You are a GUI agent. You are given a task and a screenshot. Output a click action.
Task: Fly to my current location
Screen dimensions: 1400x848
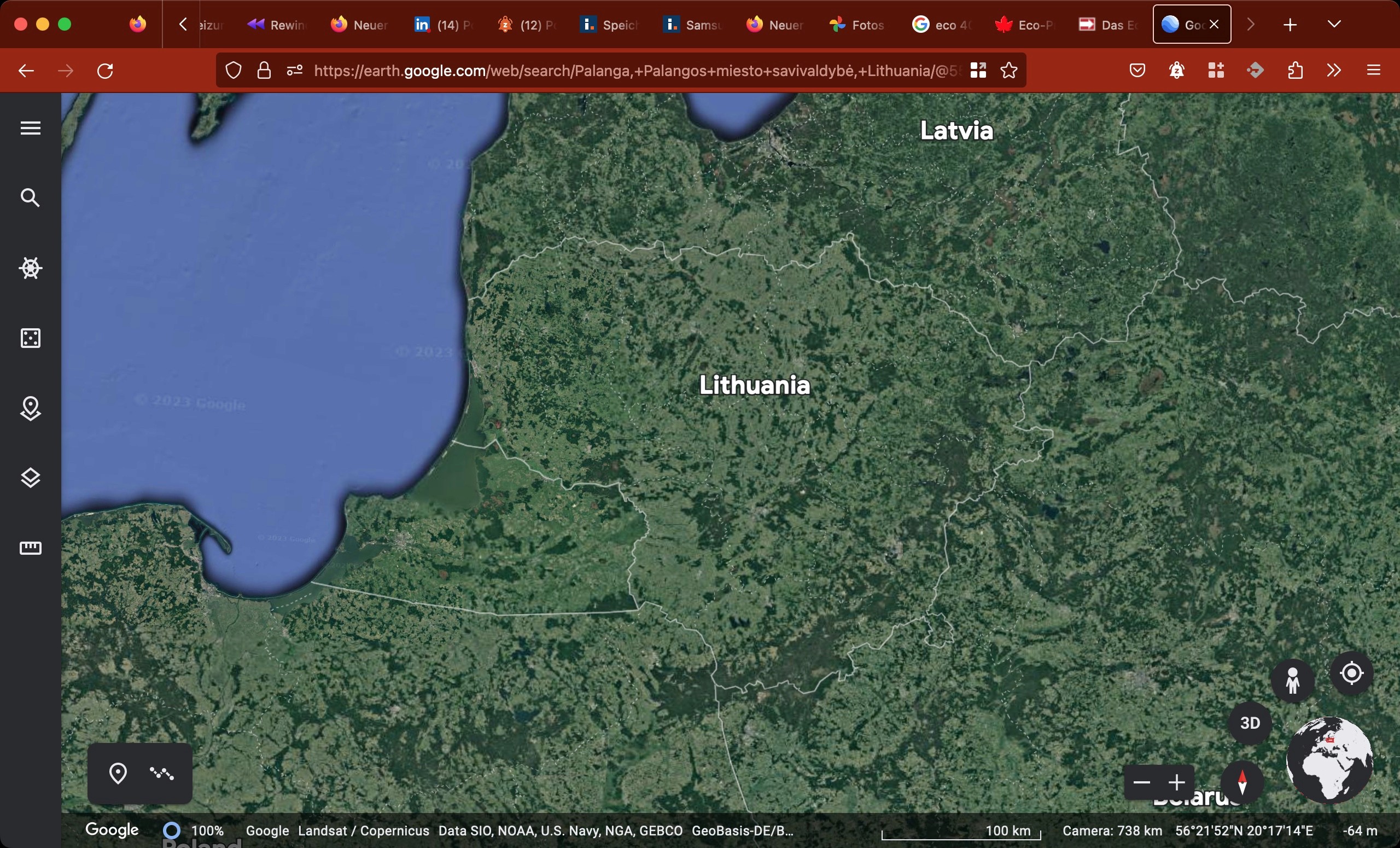click(x=1352, y=673)
